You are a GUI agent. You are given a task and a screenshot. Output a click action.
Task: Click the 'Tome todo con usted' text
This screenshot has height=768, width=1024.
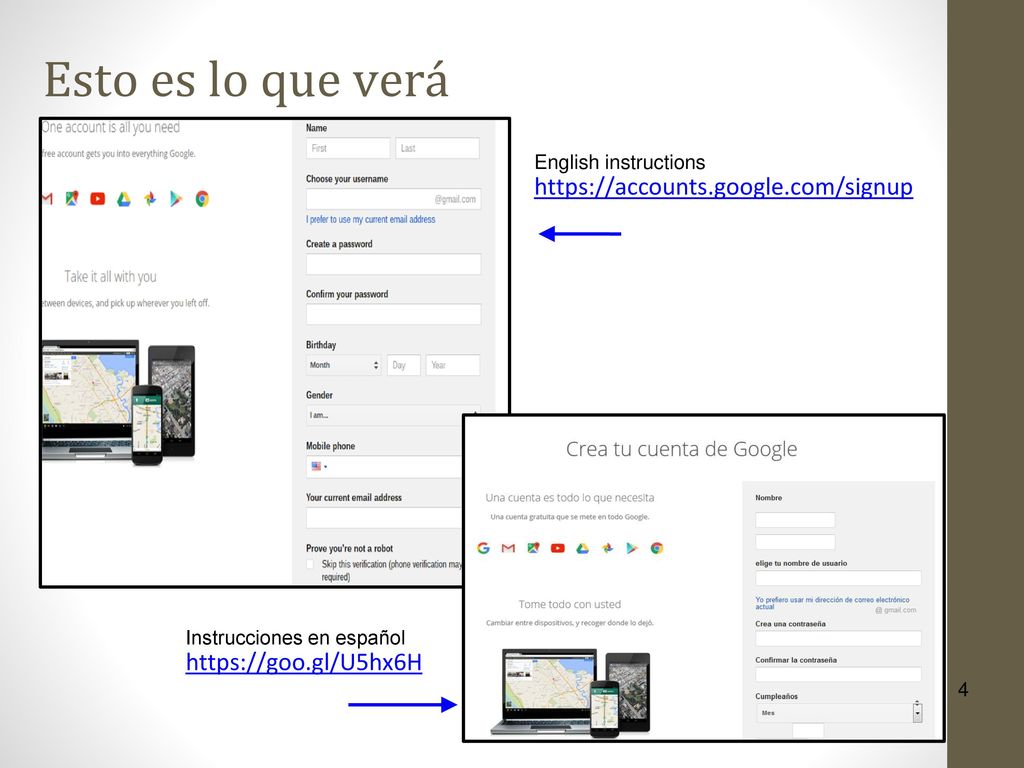tap(569, 604)
